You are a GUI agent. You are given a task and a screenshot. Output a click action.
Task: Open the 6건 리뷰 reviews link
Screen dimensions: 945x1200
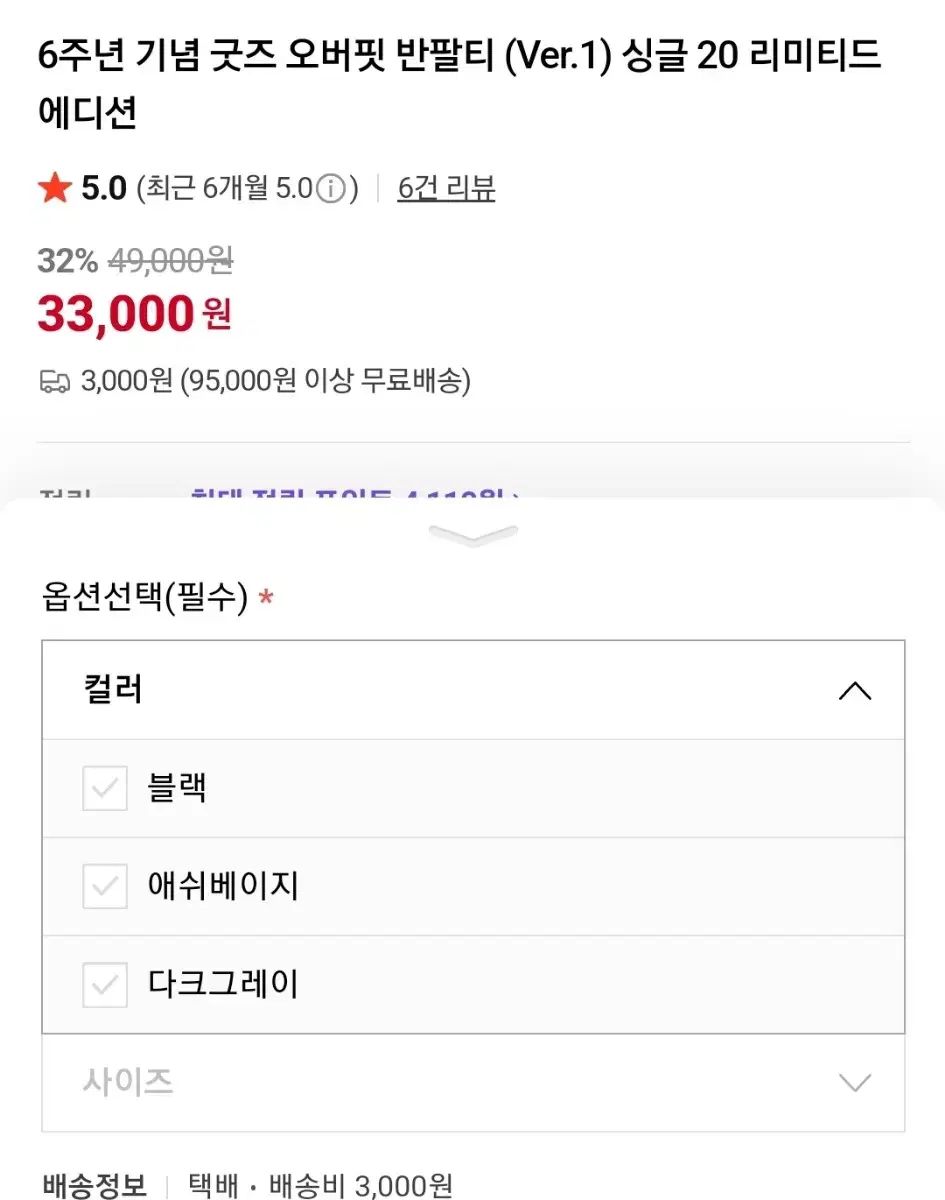(446, 188)
